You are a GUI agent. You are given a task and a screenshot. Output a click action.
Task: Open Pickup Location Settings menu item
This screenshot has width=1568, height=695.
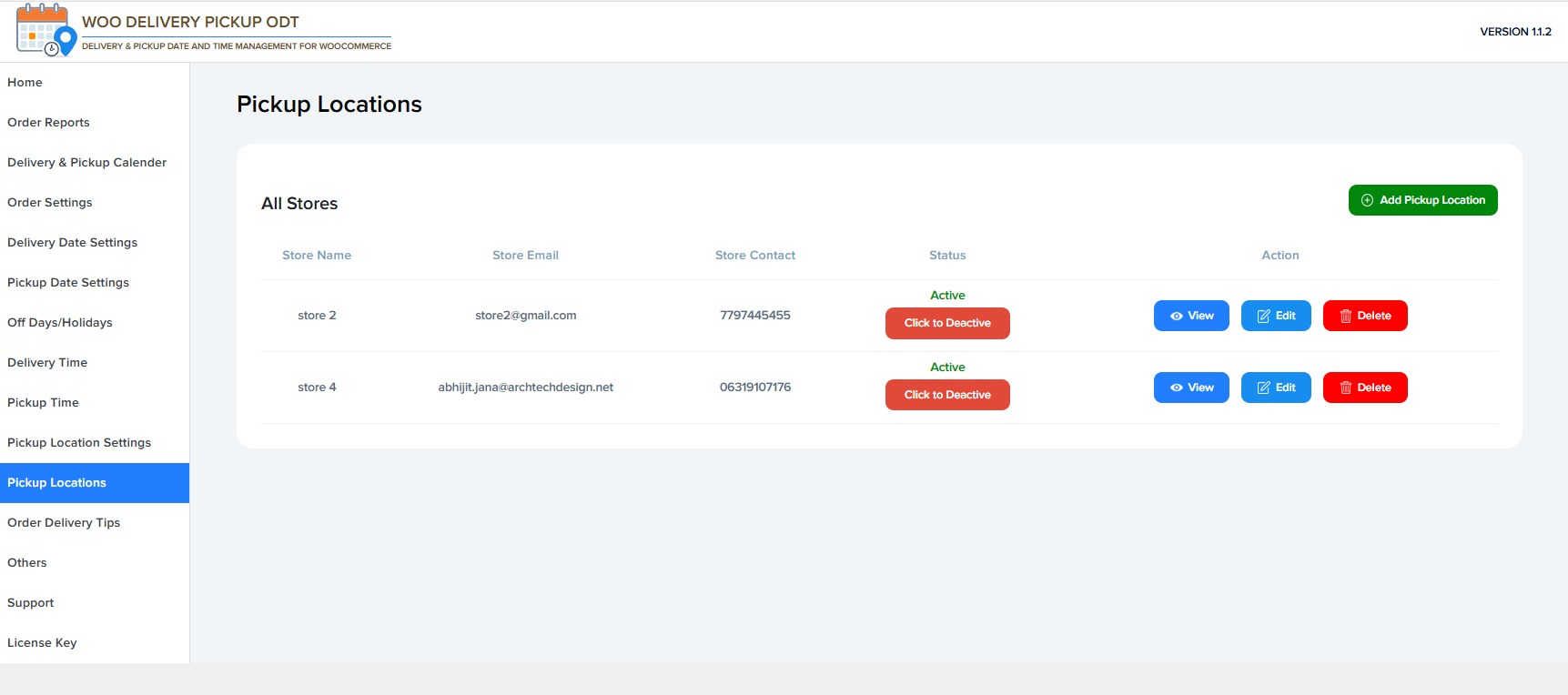point(79,443)
